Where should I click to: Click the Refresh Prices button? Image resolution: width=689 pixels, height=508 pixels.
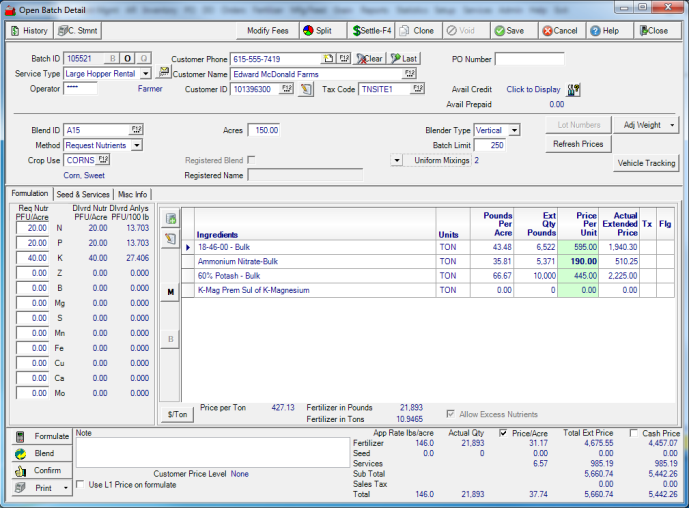[578, 144]
